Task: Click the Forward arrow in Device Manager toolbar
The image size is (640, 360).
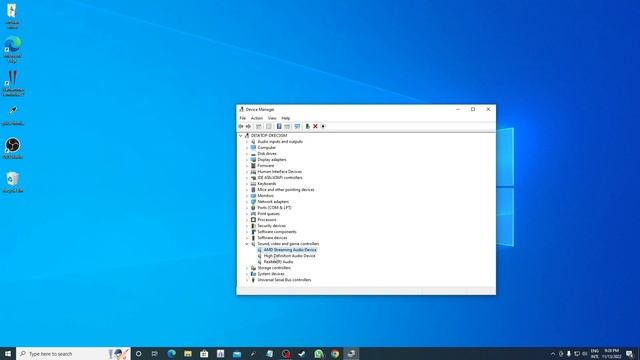Action: pos(248,127)
